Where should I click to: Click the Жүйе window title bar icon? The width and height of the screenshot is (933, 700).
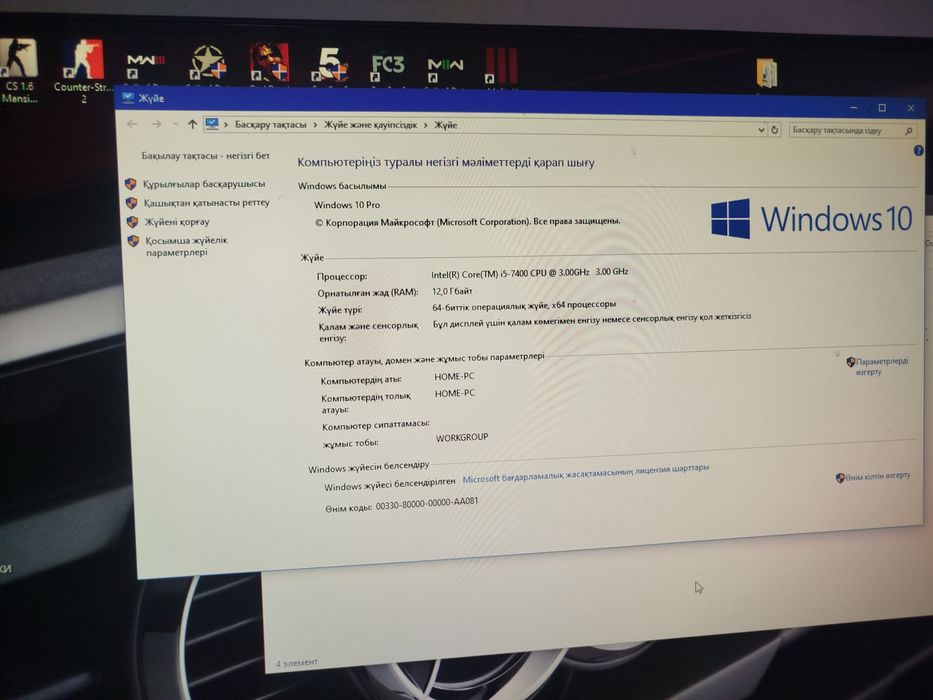click(128, 98)
